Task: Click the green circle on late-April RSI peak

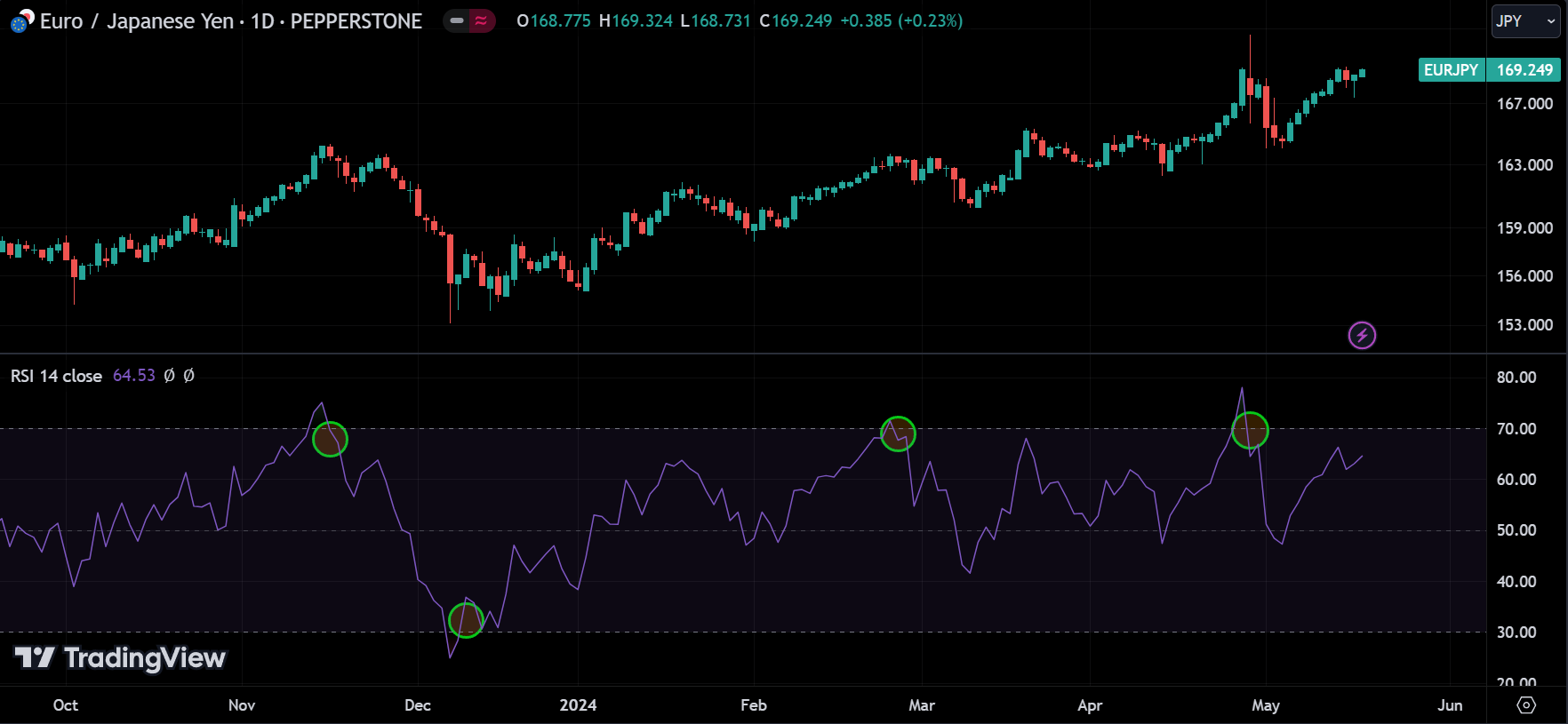Action: (x=1250, y=430)
